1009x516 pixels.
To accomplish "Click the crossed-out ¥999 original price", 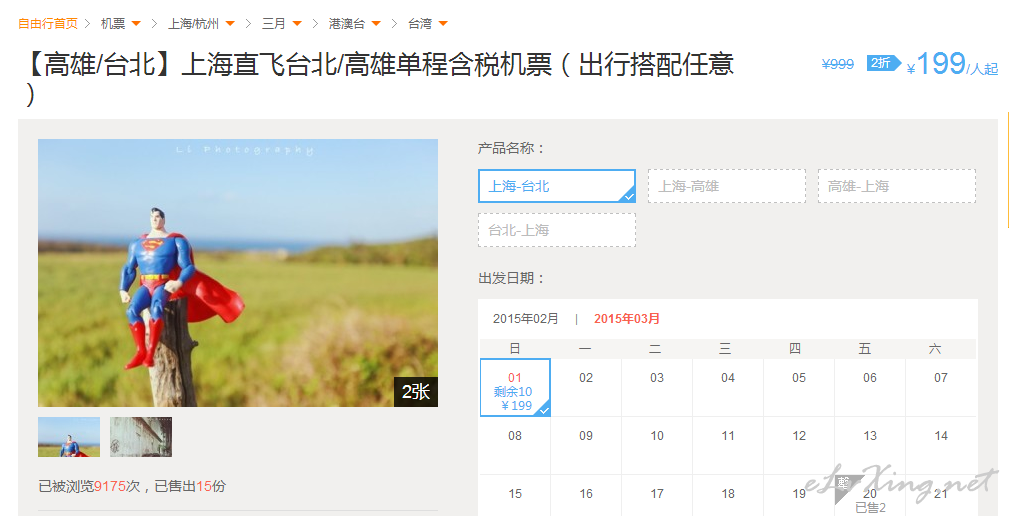I will point(838,64).
